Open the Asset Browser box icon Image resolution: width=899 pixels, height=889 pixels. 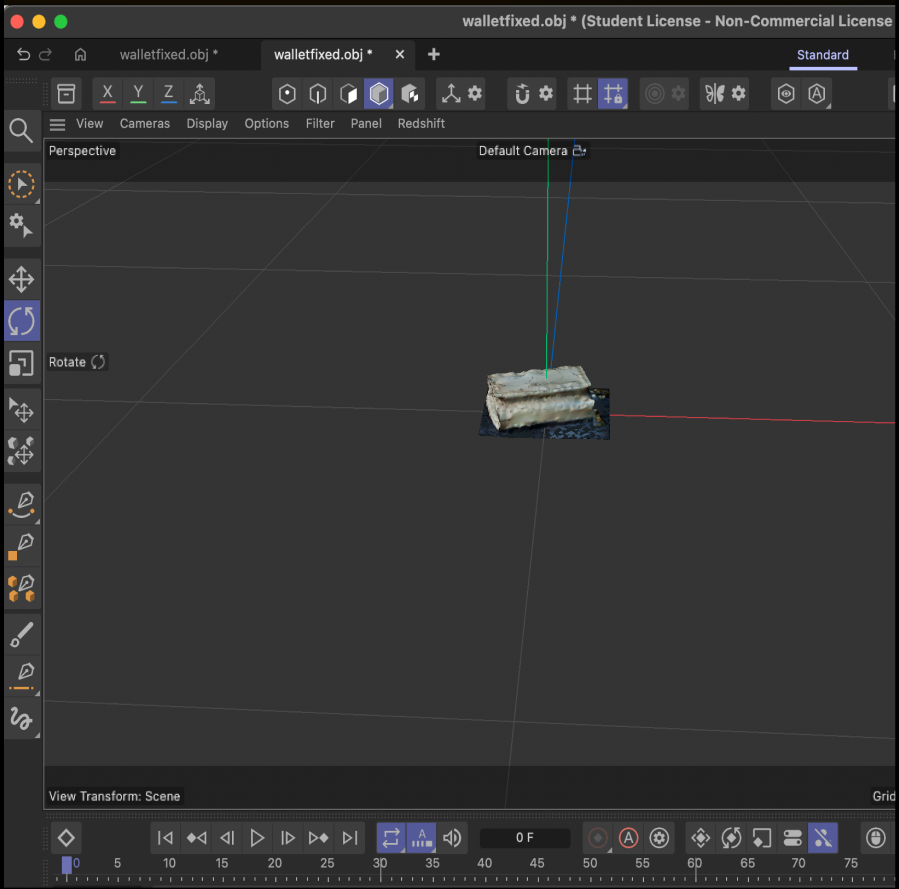[x=66, y=94]
